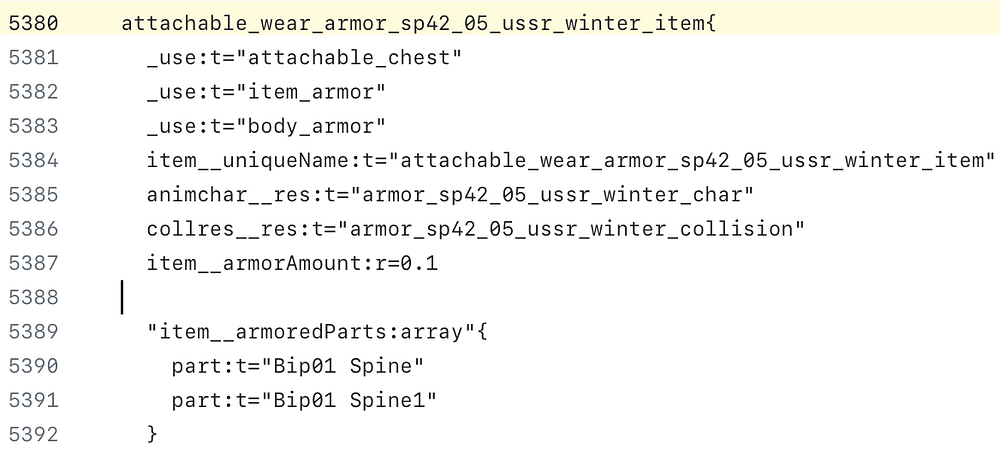Click line number 5388 in gutter

pyautogui.click(x=33, y=298)
